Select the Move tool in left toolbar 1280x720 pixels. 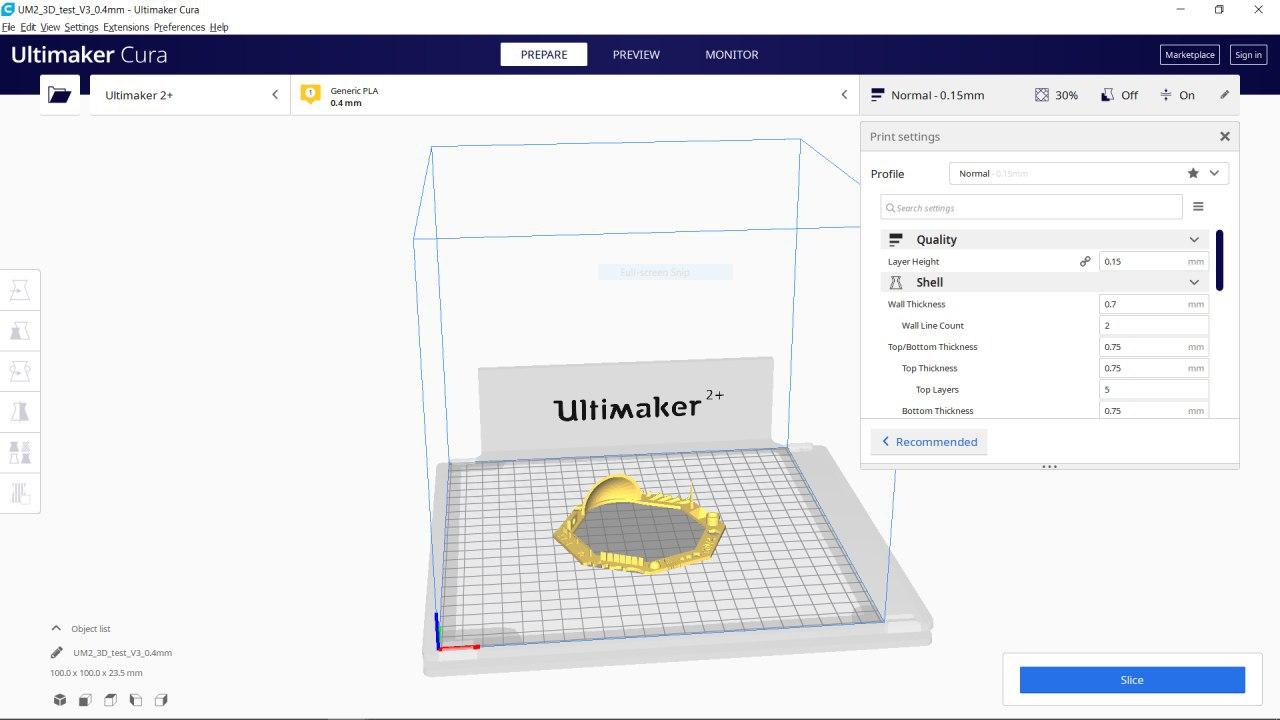(x=20, y=290)
